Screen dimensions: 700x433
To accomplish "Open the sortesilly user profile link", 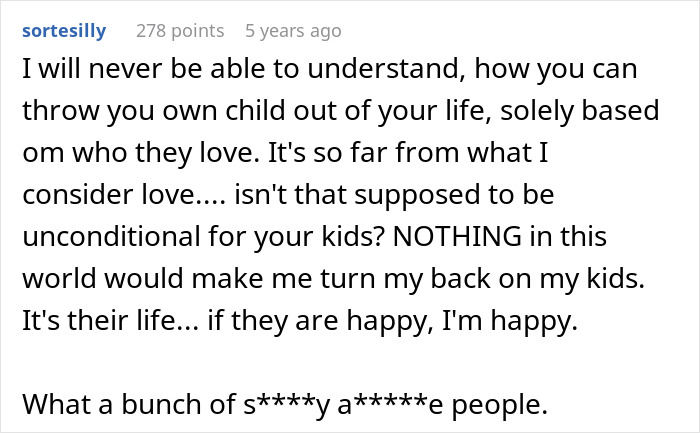I will (63, 31).
